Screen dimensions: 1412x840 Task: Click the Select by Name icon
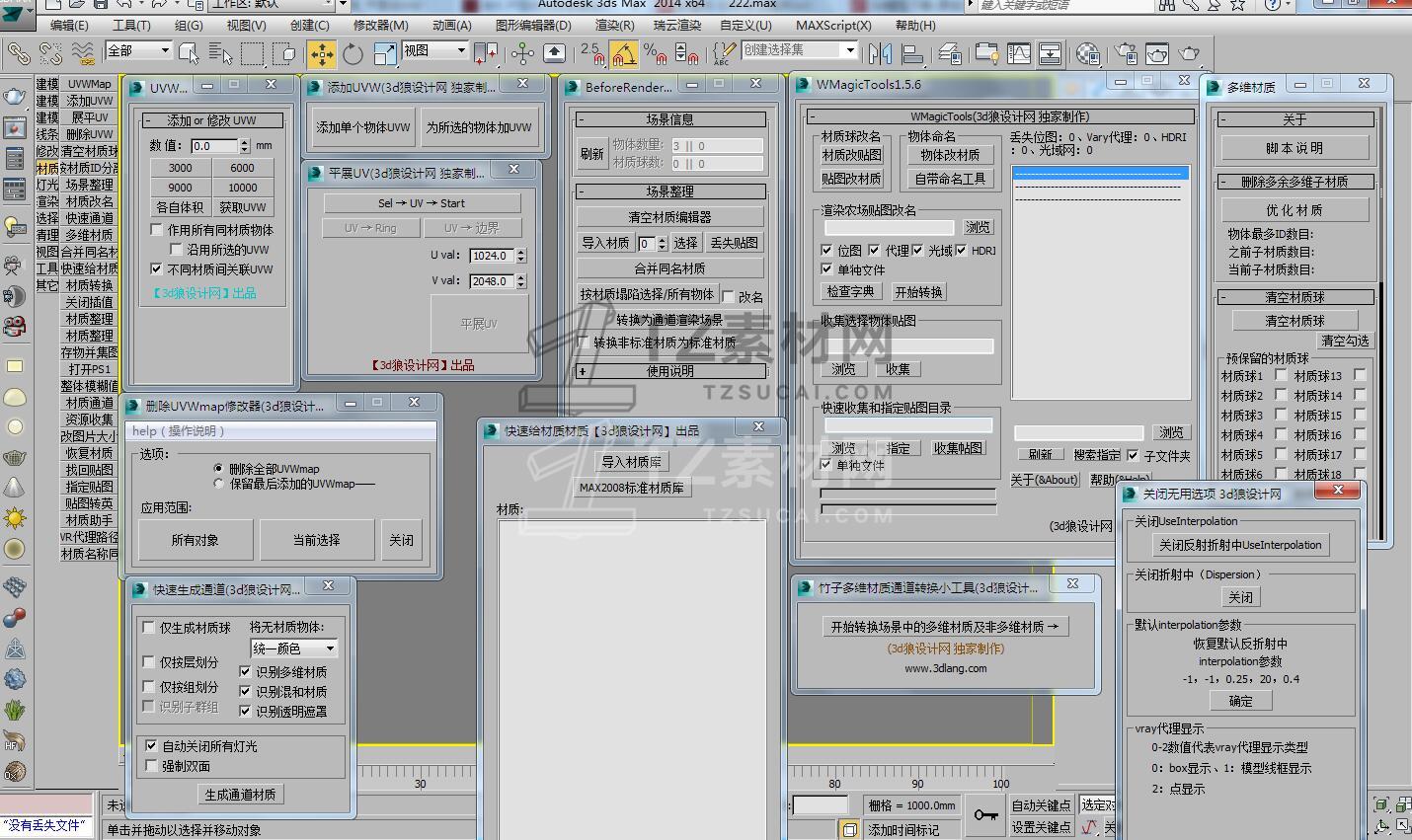pos(221,53)
